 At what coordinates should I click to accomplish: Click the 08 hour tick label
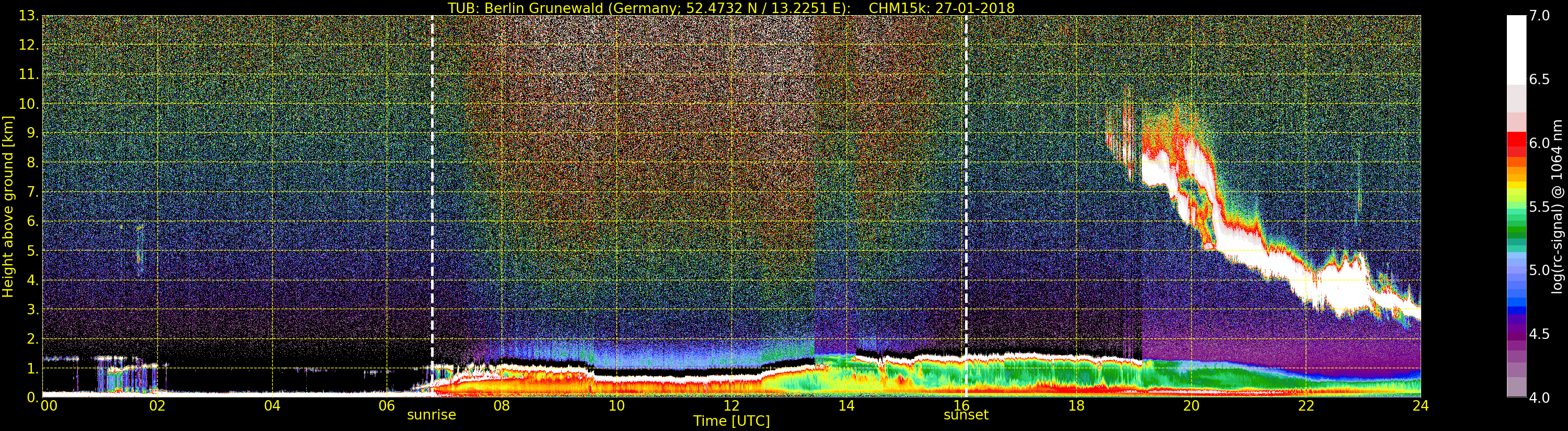[x=502, y=406]
